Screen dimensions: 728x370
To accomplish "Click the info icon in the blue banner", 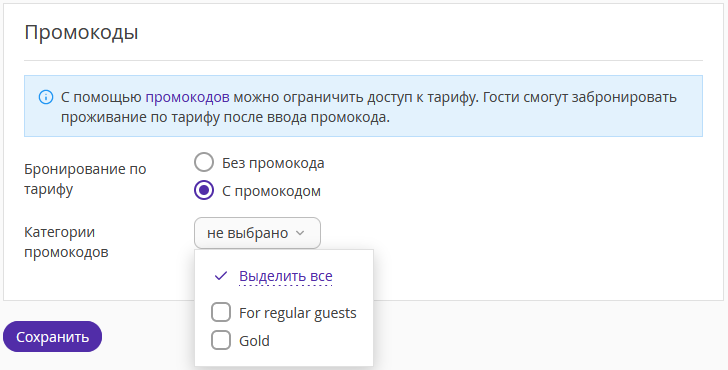I will [46, 97].
